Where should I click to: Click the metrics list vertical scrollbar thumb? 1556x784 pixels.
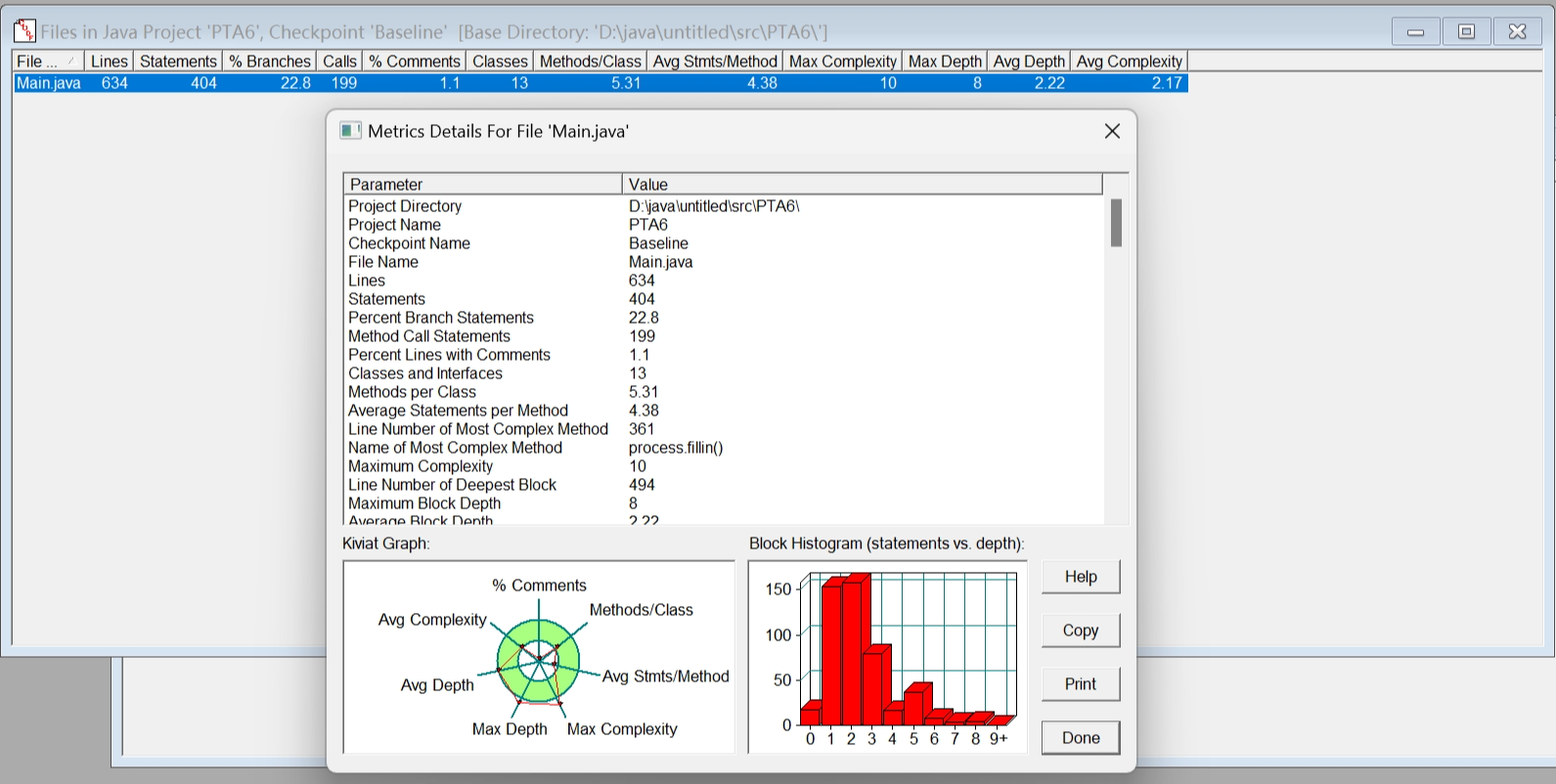pyautogui.click(x=1116, y=223)
